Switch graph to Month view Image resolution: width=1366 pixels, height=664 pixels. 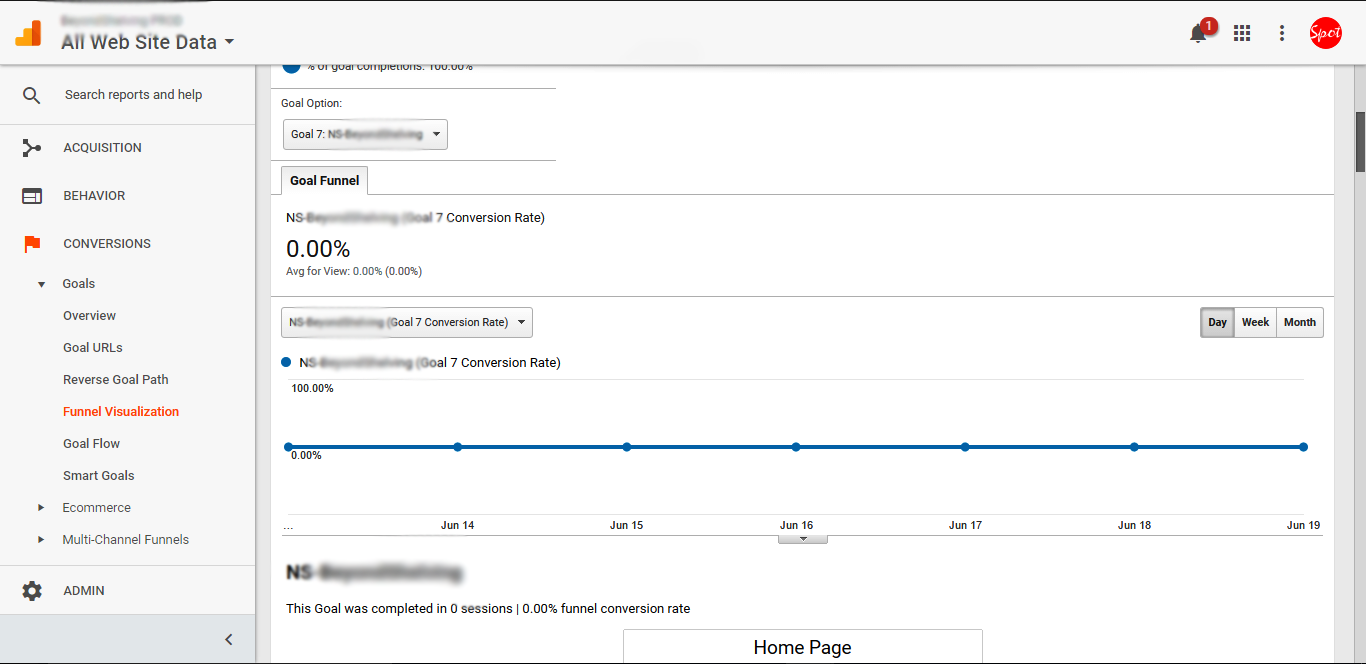pyautogui.click(x=1299, y=322)
